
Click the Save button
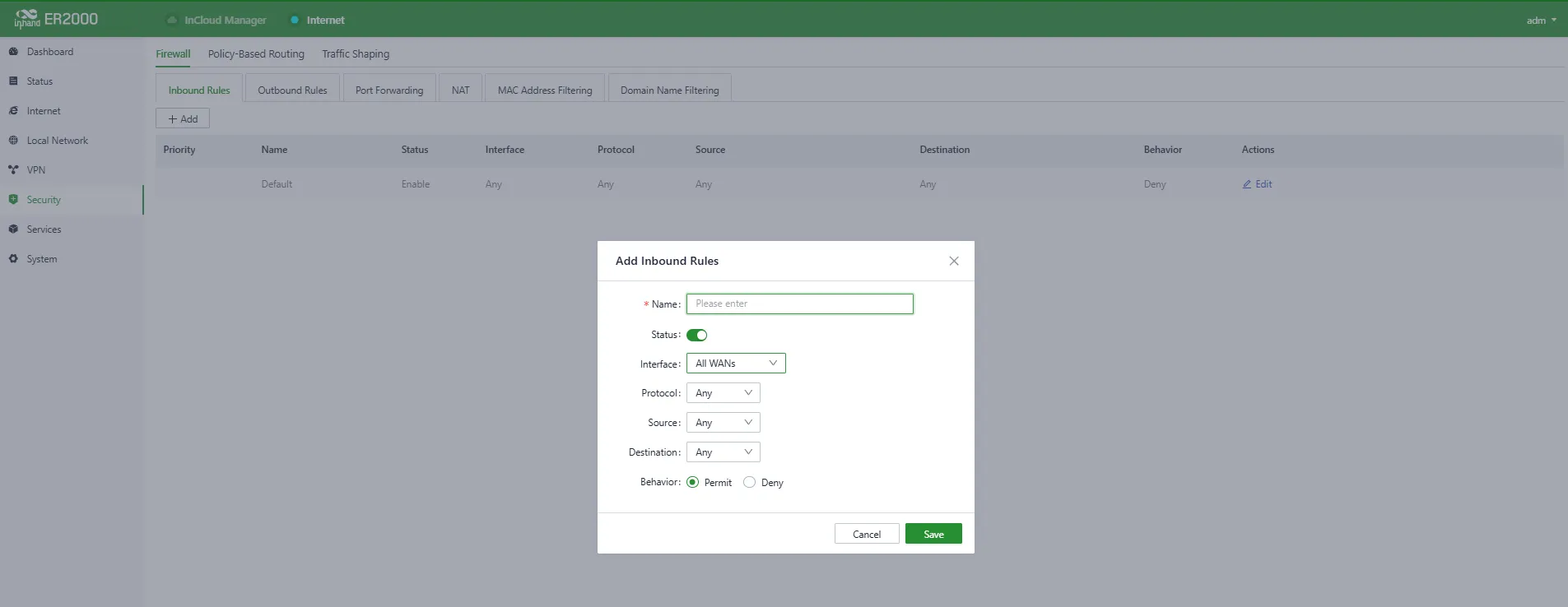tap(933, 534)
